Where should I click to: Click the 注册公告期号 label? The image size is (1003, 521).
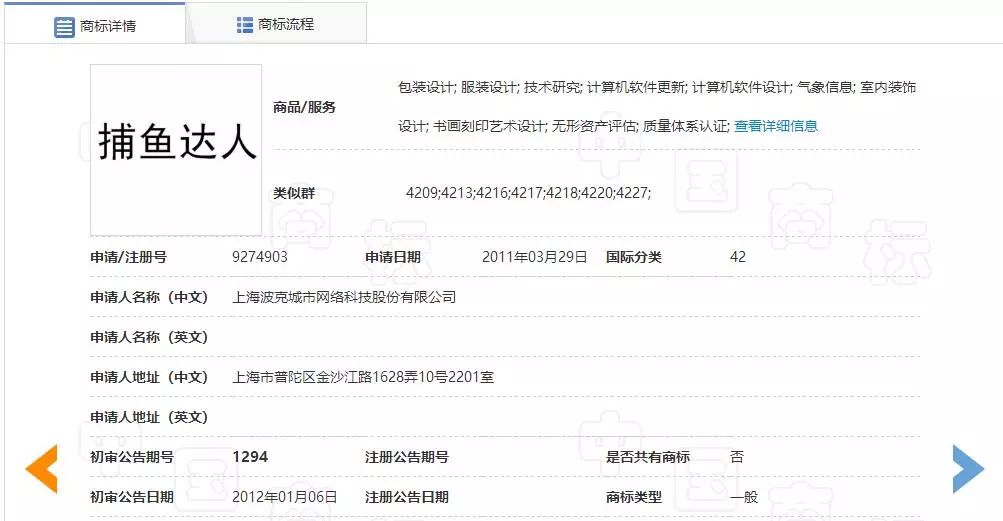pyautogui.click(x=407, y=457)
